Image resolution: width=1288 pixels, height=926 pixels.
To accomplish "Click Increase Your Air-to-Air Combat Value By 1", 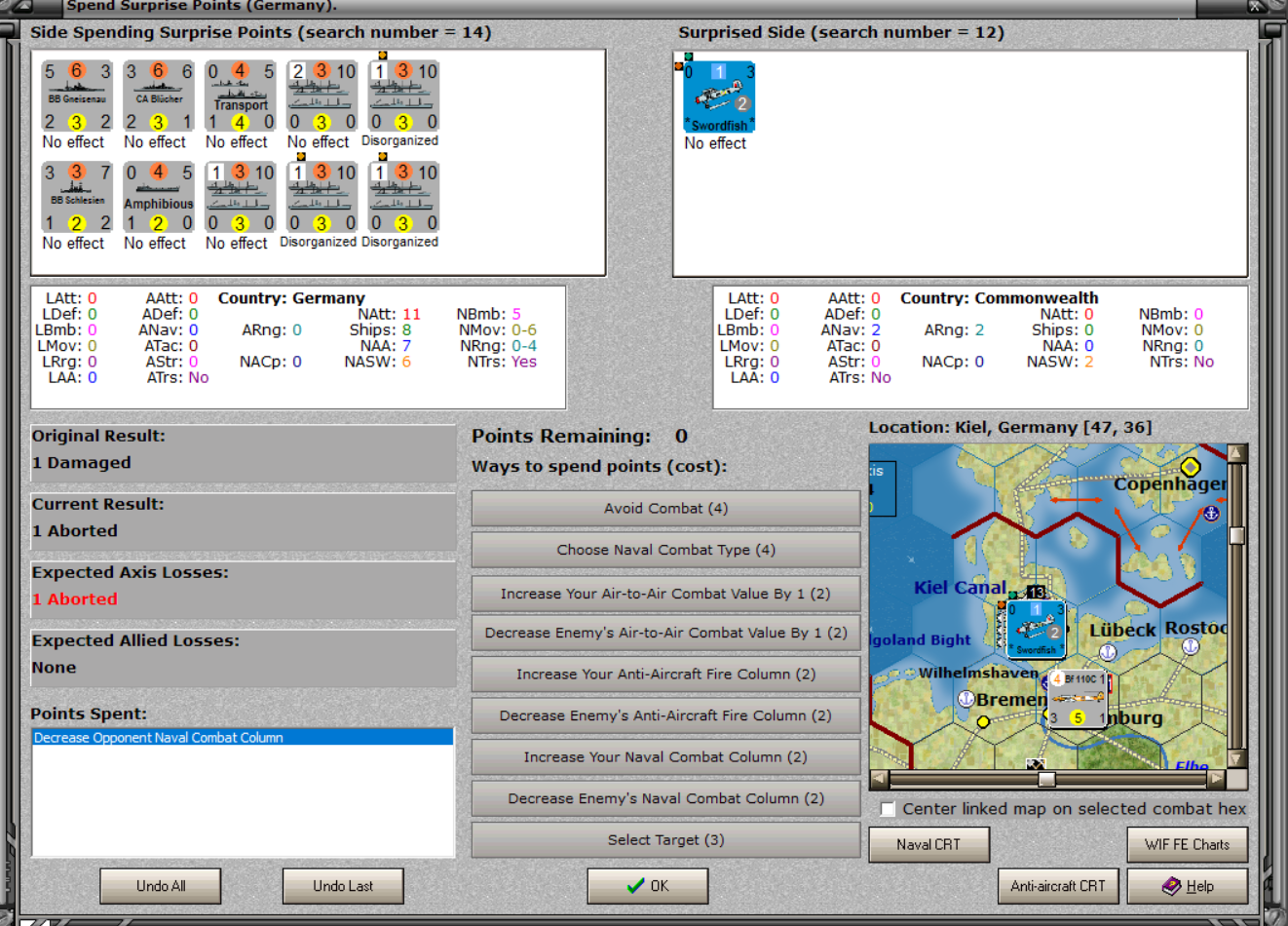I will [665, 594].
